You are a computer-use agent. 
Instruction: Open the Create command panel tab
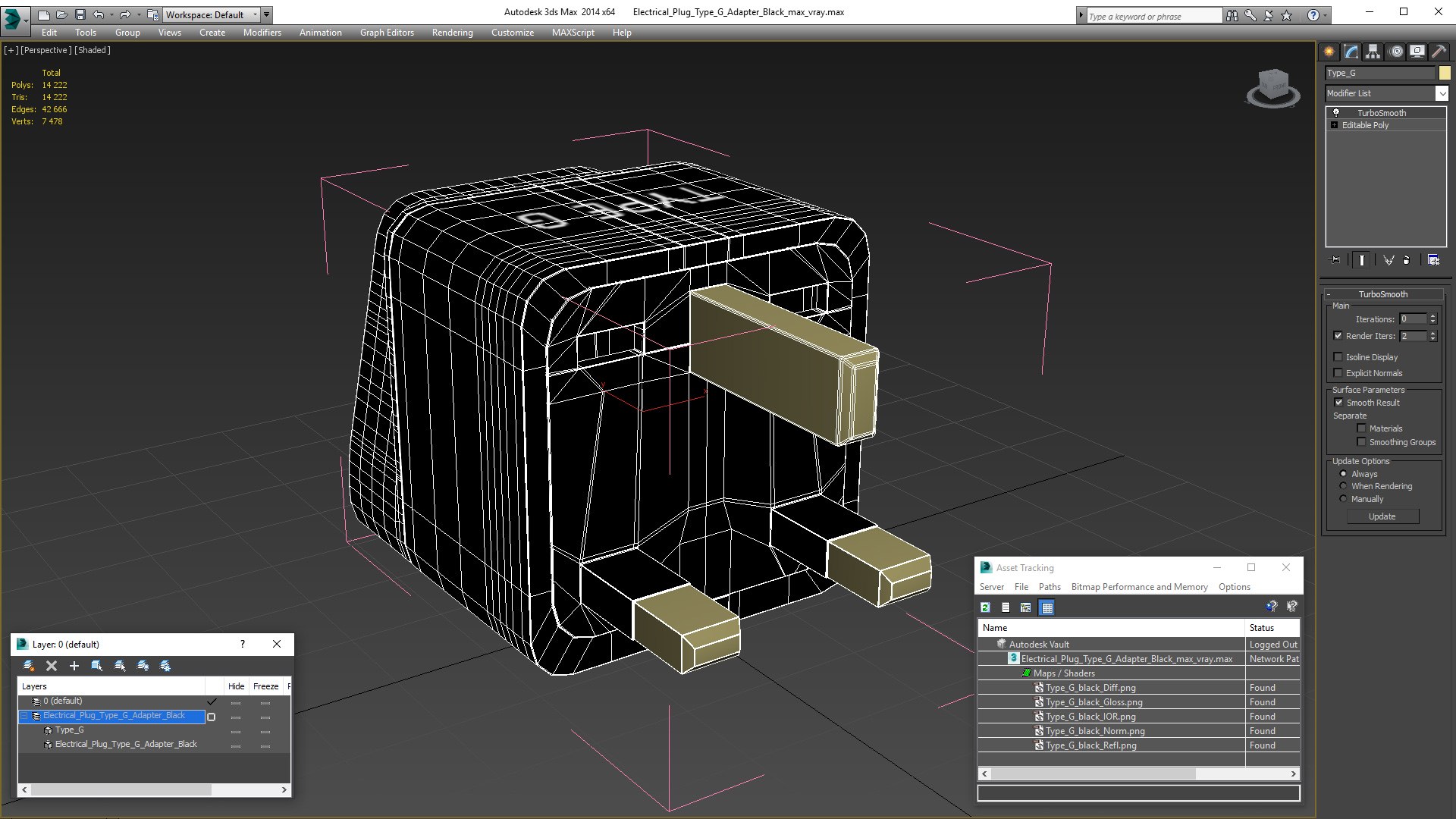tap(1329, 52)
